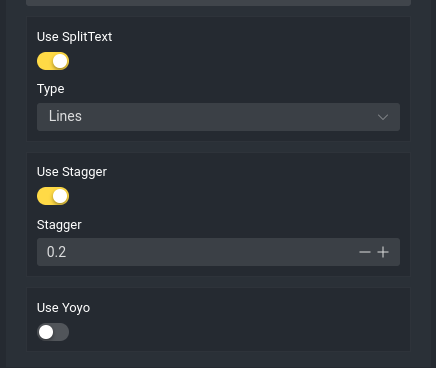This screenshot has width=436, height=368.
Task: Disable the Use Stagger switch
Action: [53, 196]
